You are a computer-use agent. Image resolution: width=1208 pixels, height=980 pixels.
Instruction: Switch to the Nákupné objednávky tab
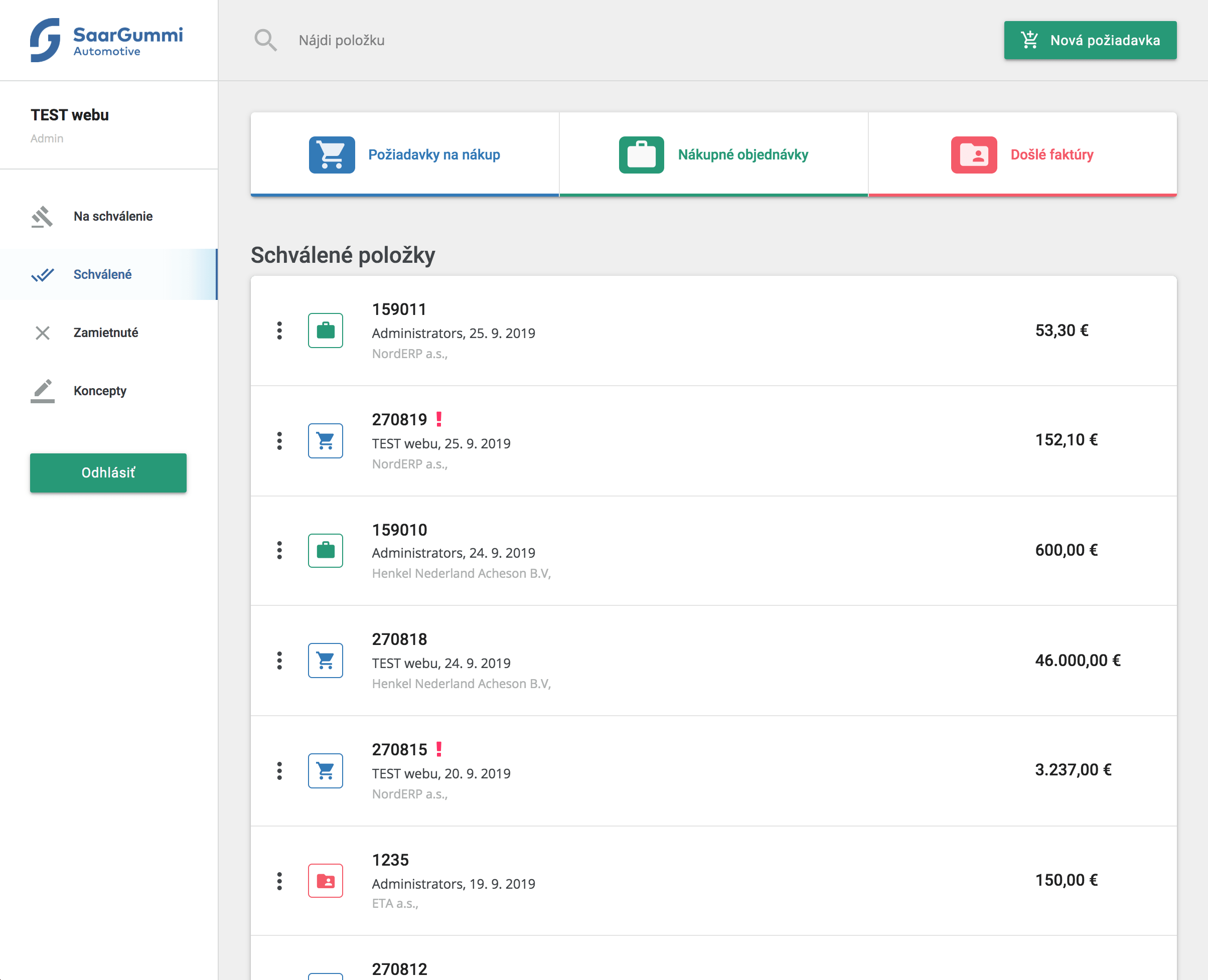[713, 154]
